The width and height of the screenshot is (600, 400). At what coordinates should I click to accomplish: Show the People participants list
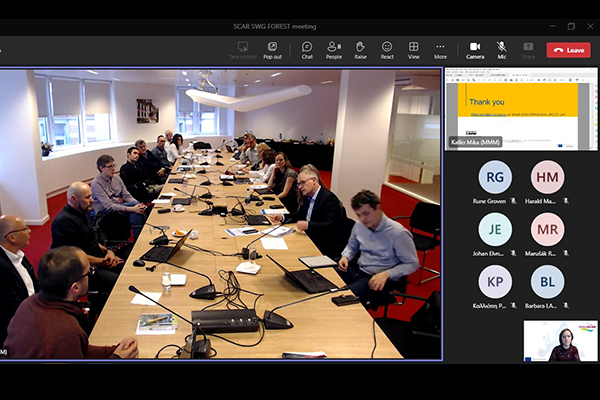click(x=334, y=49)
